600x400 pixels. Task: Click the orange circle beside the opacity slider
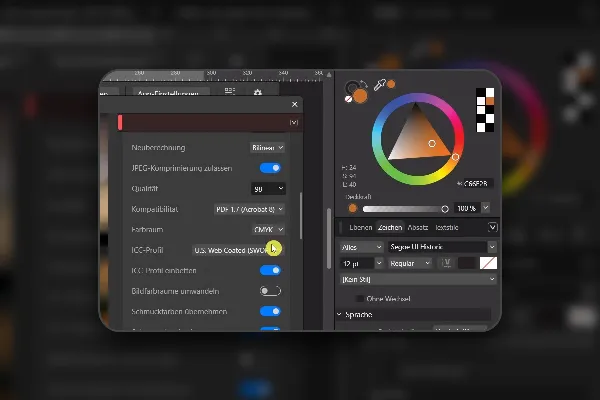point(352,208)
